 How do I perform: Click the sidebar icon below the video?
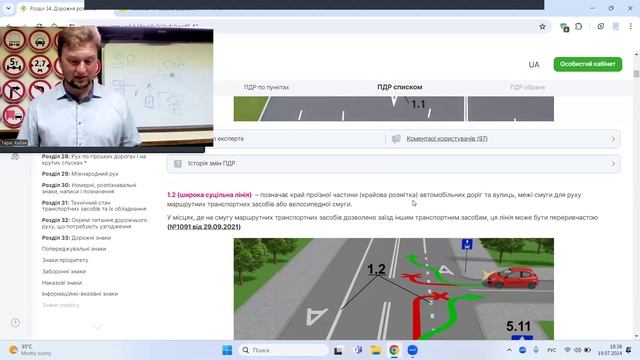15,157
